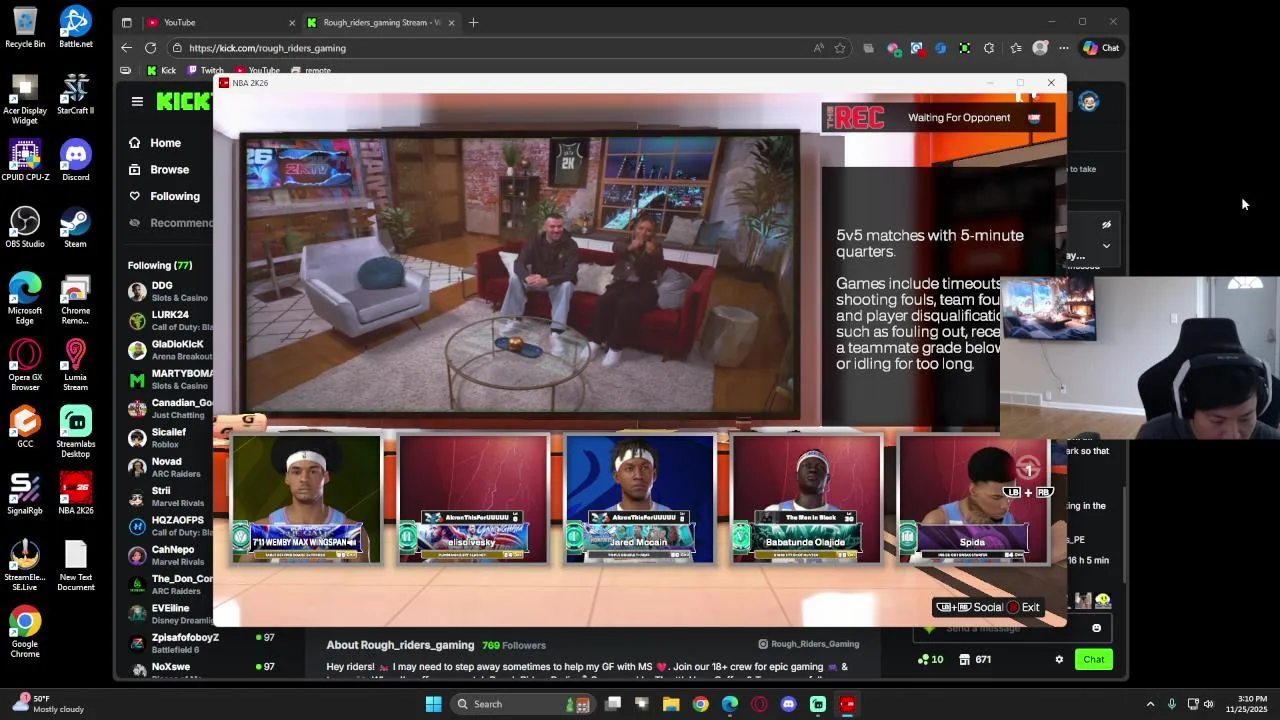Image resolution: width=1280 pixels, height=720 pixels.
Task: Launch Streamlabs Desktop shortcut
Action: (x=75, y=432)
